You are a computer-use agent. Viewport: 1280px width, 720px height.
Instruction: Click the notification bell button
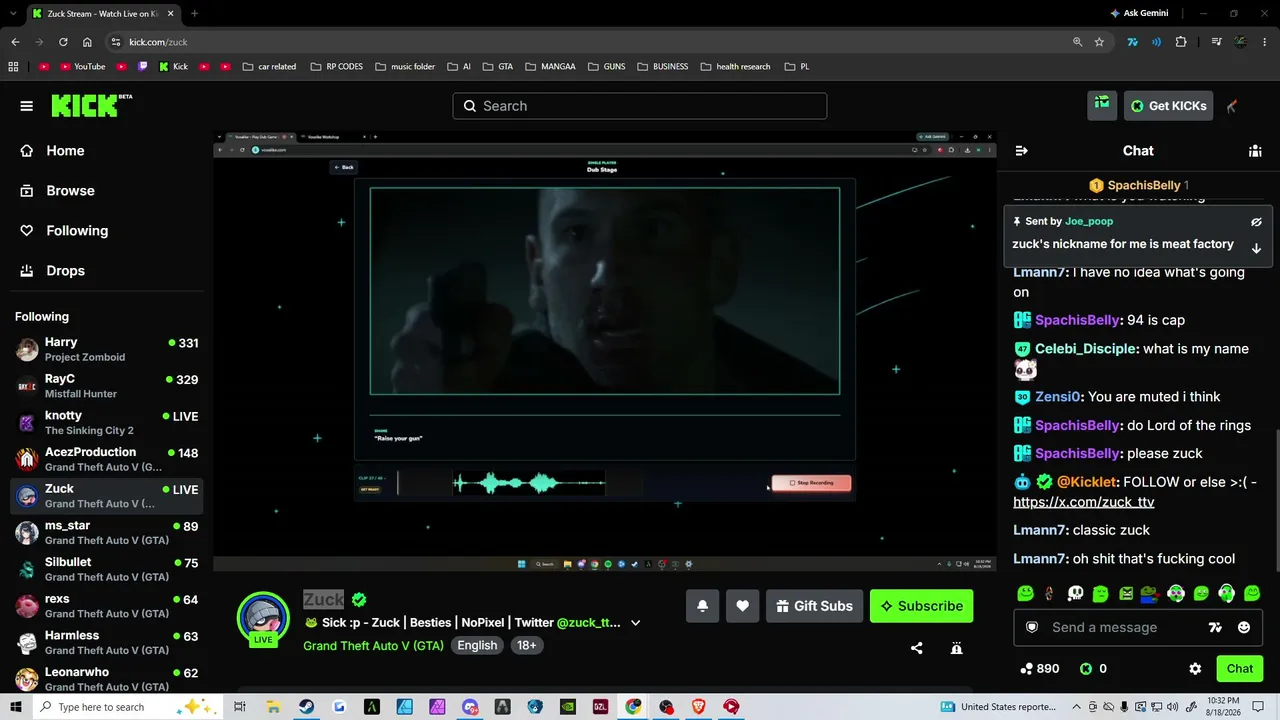pyautogui.click(x=703, y=606)
